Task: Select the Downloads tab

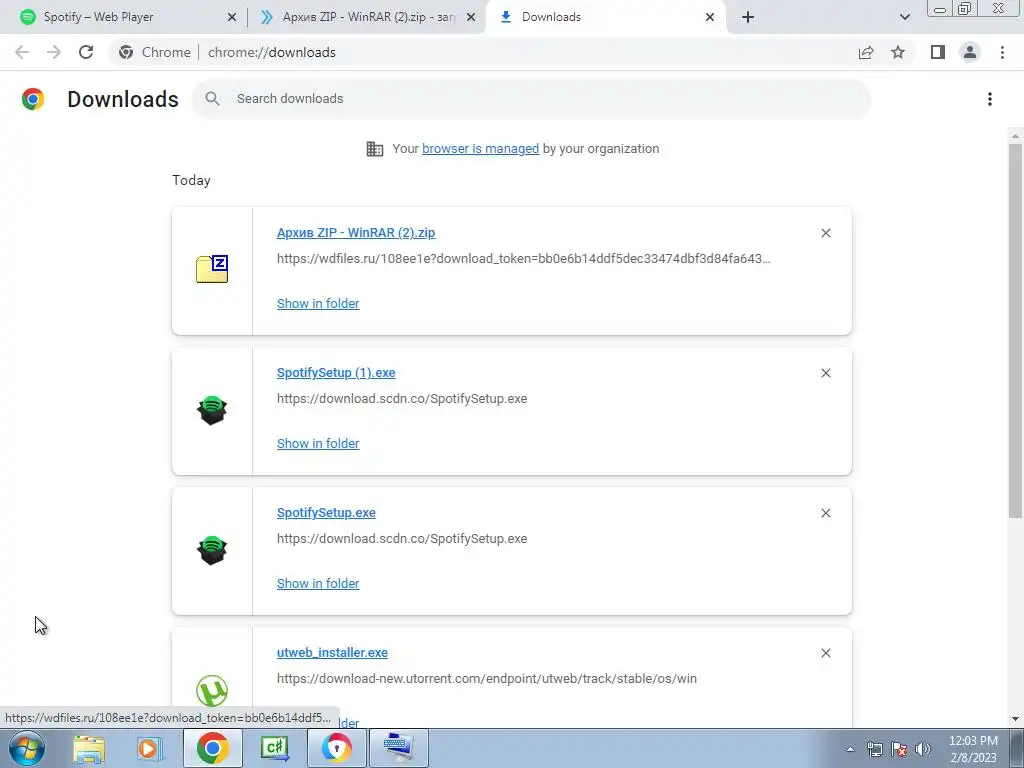Action: click(604, 17)
